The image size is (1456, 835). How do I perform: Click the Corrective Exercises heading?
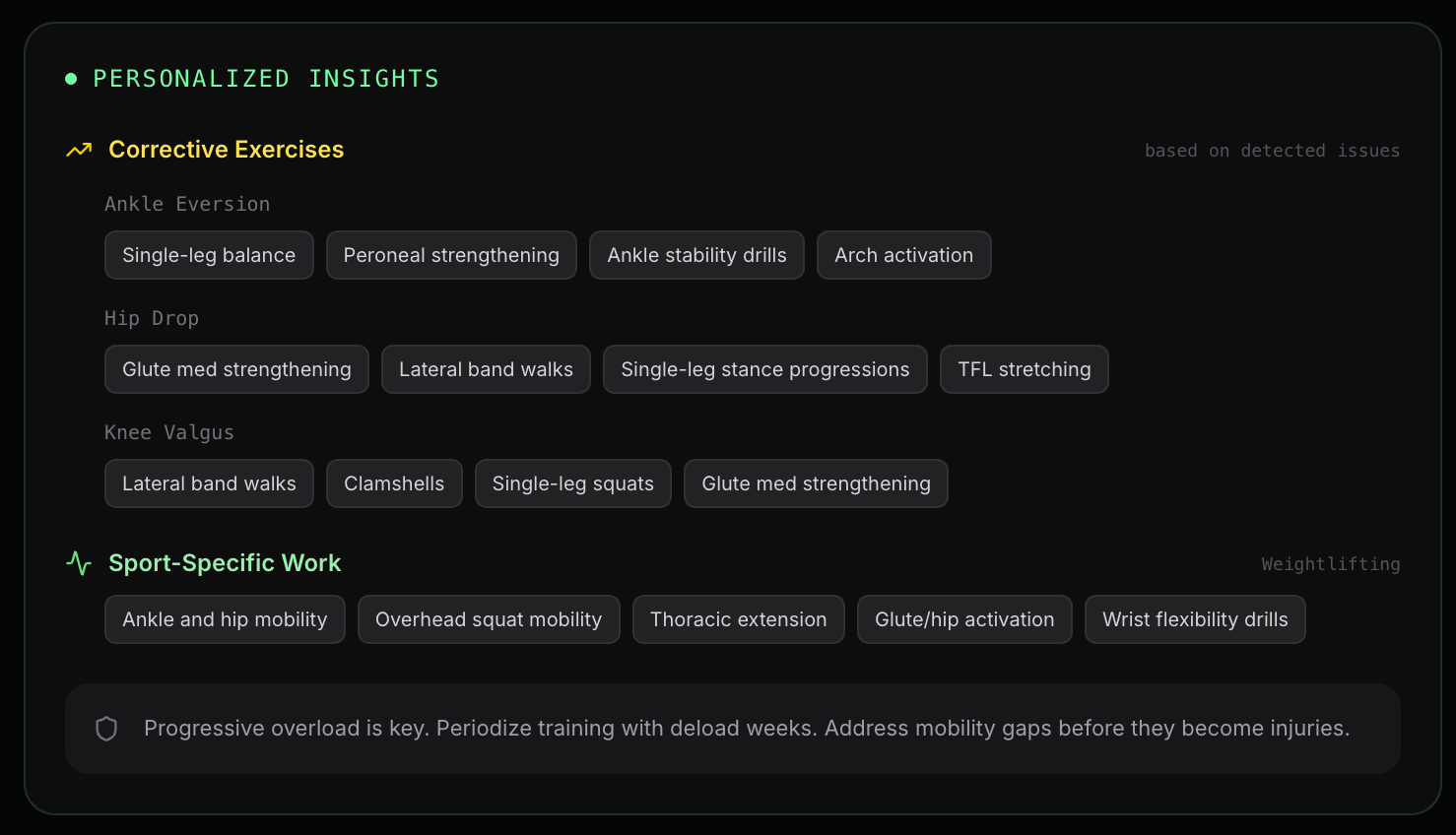226,150
